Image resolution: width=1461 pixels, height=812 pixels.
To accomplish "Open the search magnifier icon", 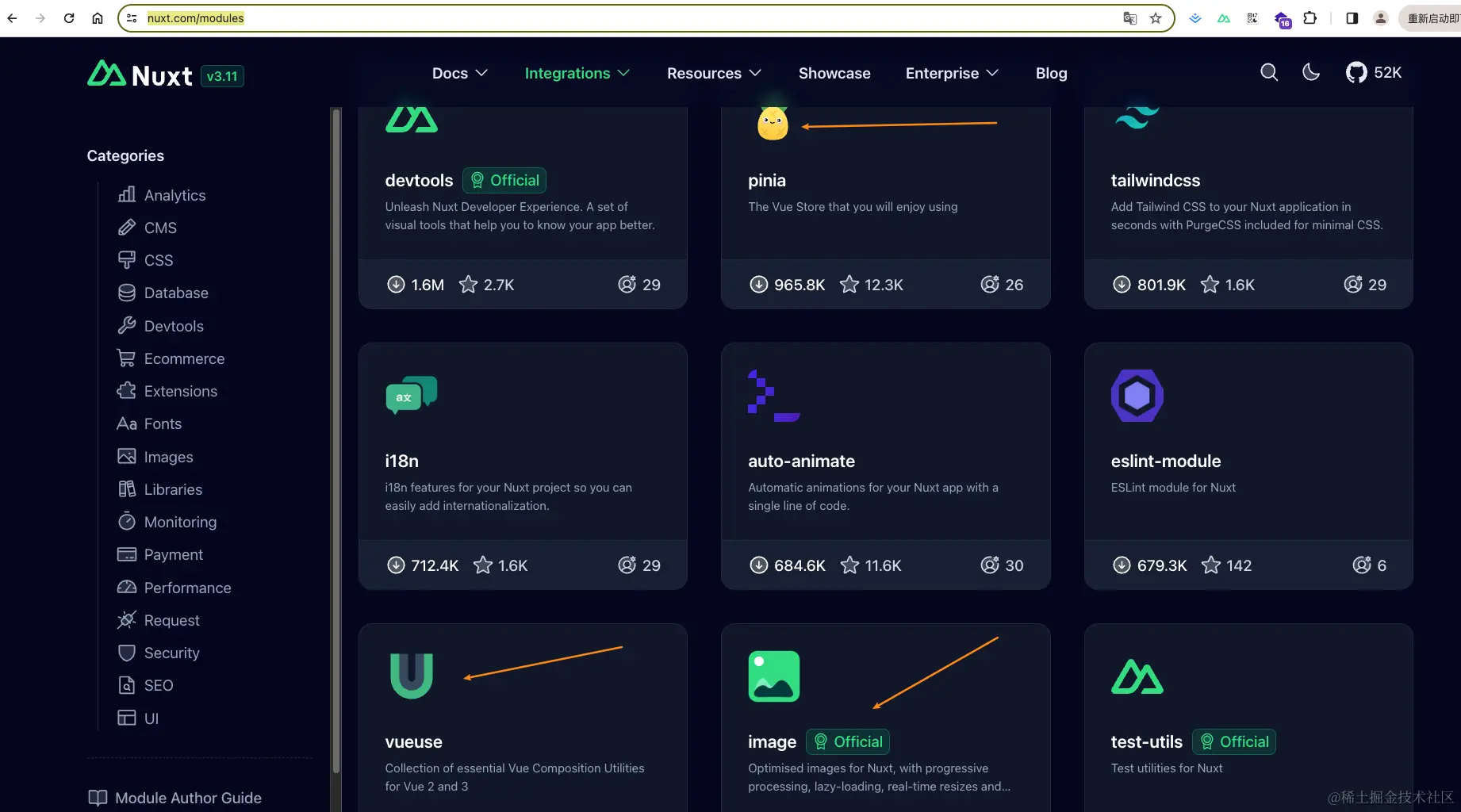I will [1269, 73].
